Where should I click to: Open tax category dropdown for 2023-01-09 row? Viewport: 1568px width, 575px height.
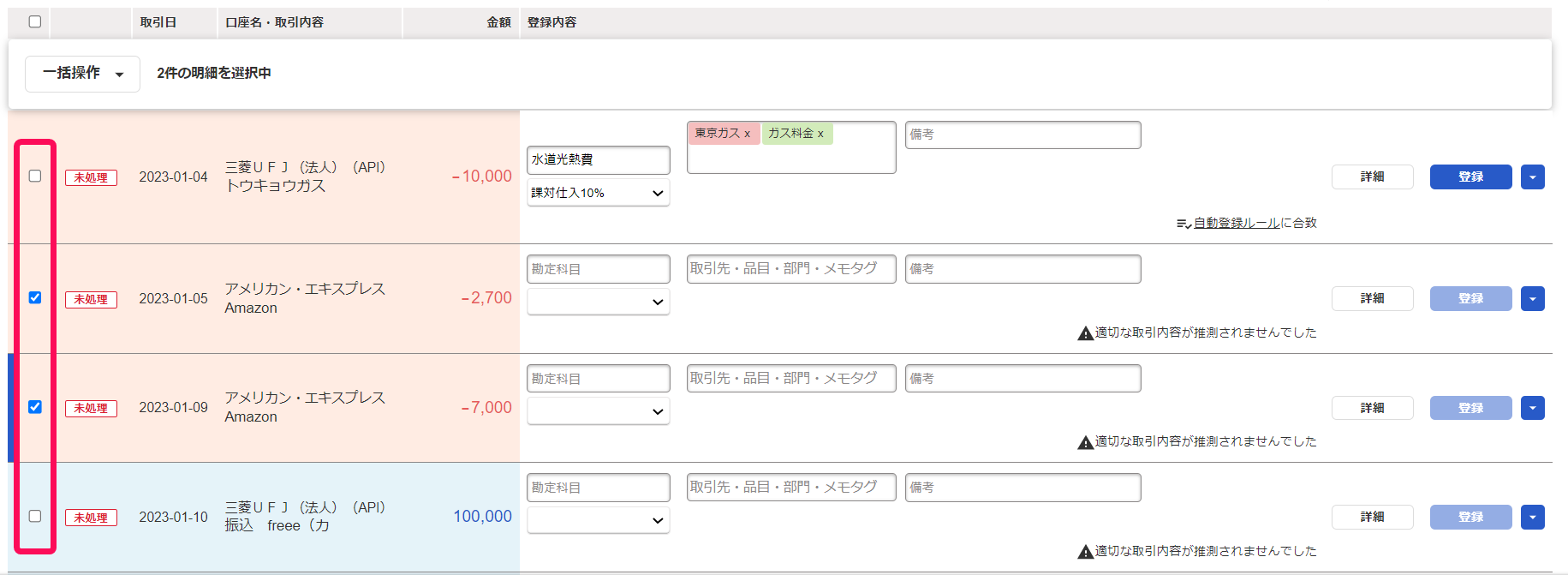(x=598, y=411)
